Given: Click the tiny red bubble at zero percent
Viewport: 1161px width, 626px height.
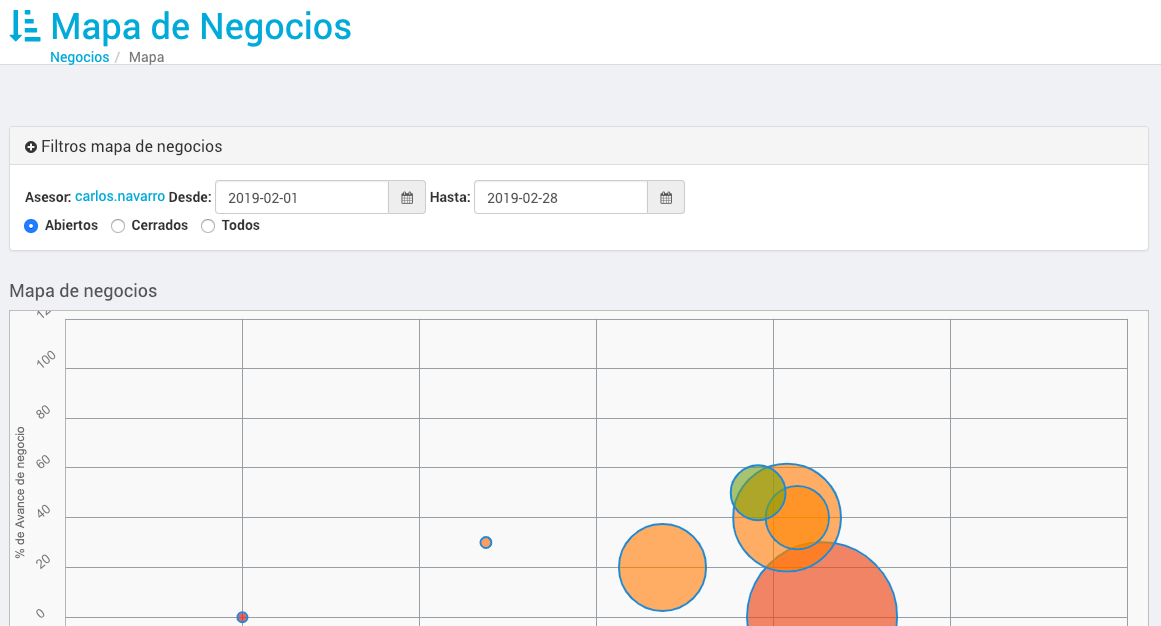Looking at the screenshot, I should point(242,617).
